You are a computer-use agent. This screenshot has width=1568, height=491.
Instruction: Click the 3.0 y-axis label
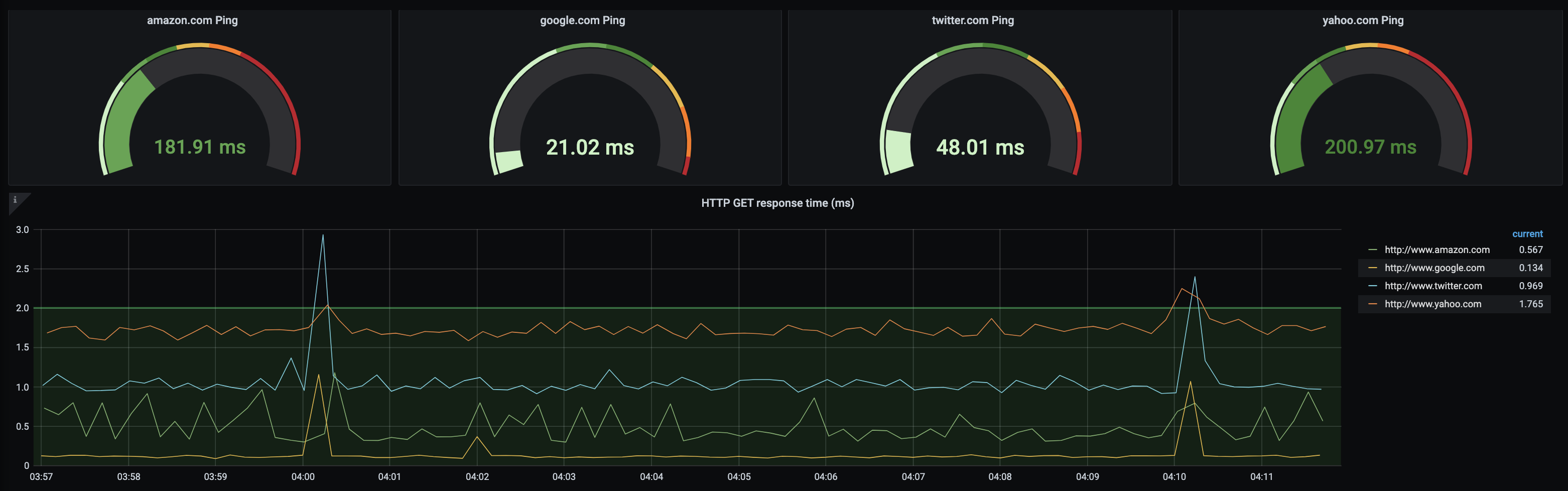[23, 229]
